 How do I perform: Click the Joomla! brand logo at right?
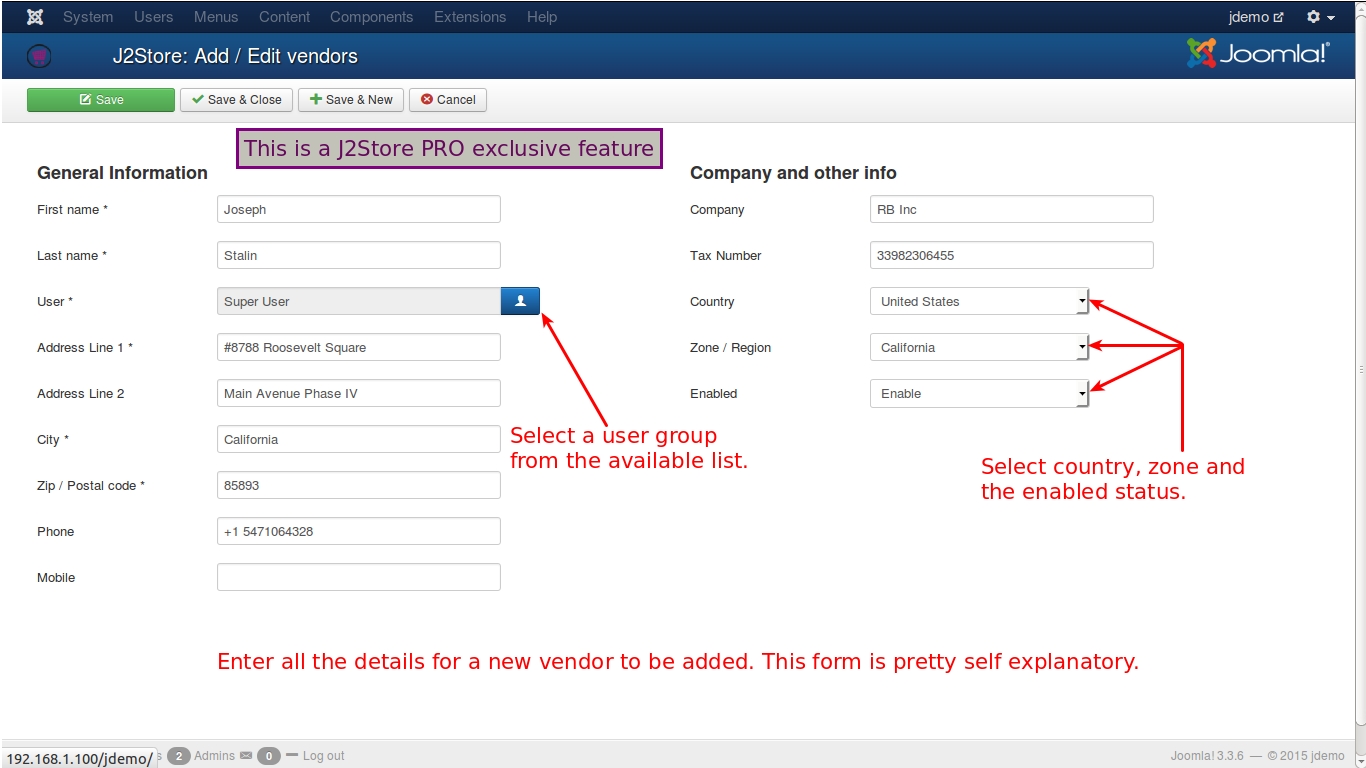point(1258,54)
